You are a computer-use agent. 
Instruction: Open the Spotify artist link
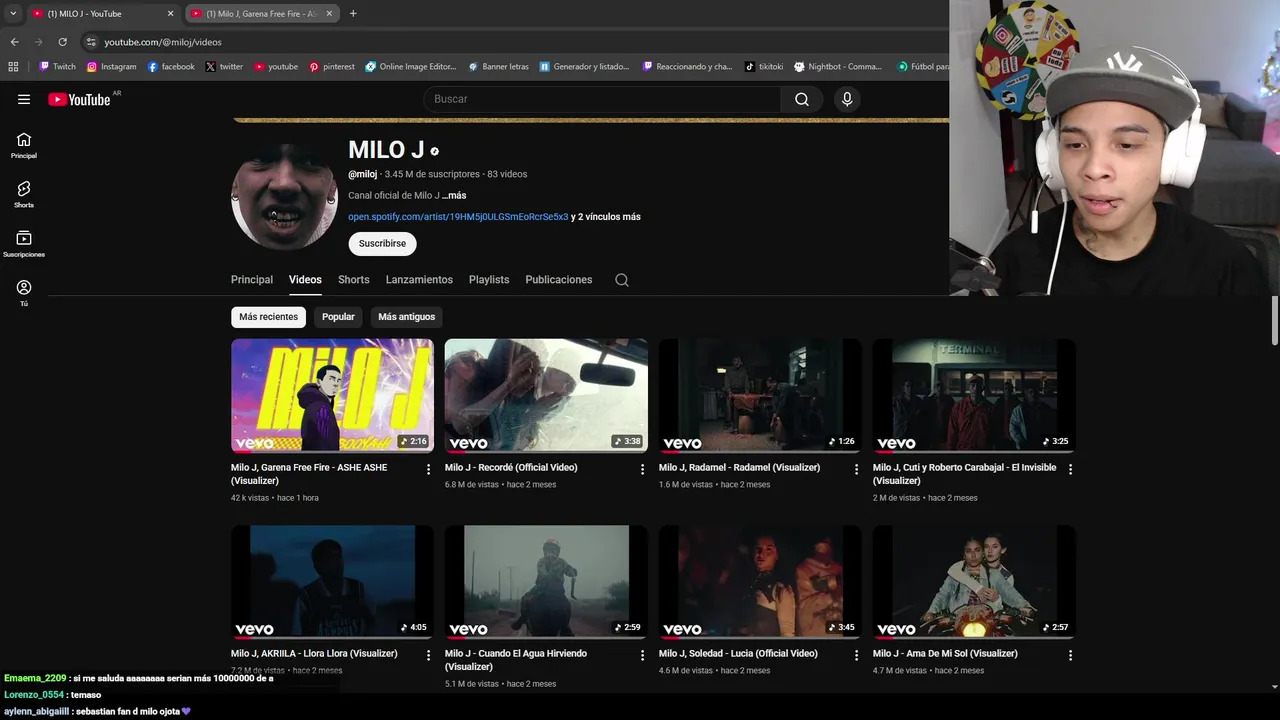458,217
